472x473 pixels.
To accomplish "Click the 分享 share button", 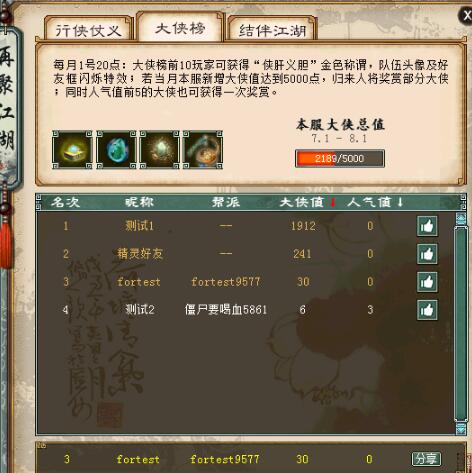I will point(426,459).
